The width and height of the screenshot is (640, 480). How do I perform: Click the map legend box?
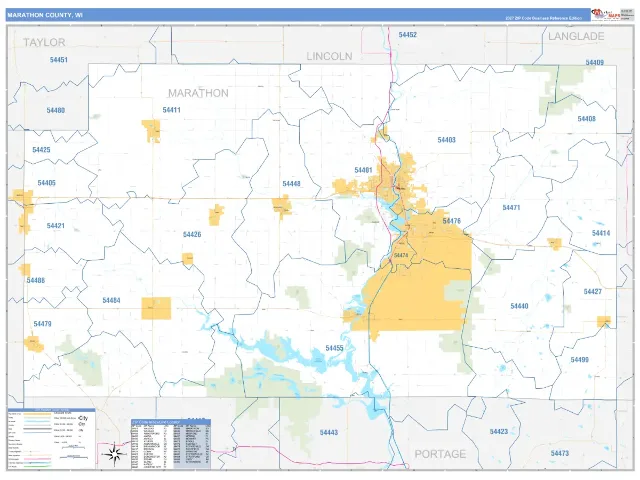[x=51, y=438]
